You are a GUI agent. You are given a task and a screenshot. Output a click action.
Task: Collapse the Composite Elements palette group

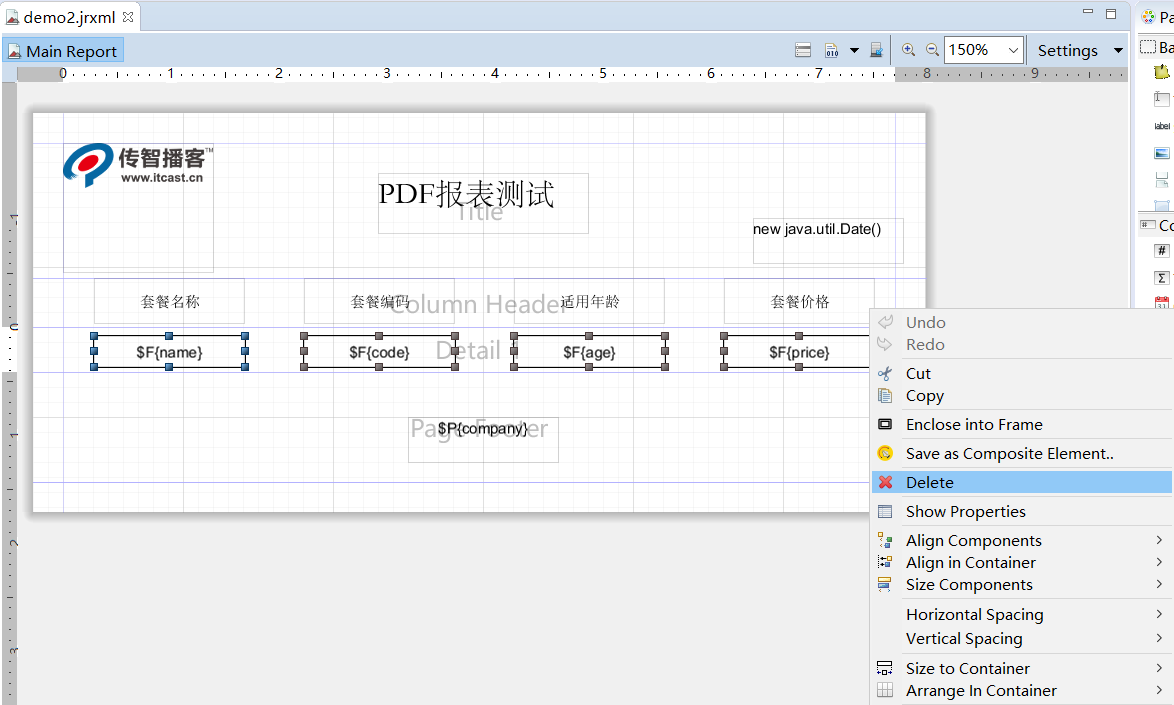point(1156,225)
